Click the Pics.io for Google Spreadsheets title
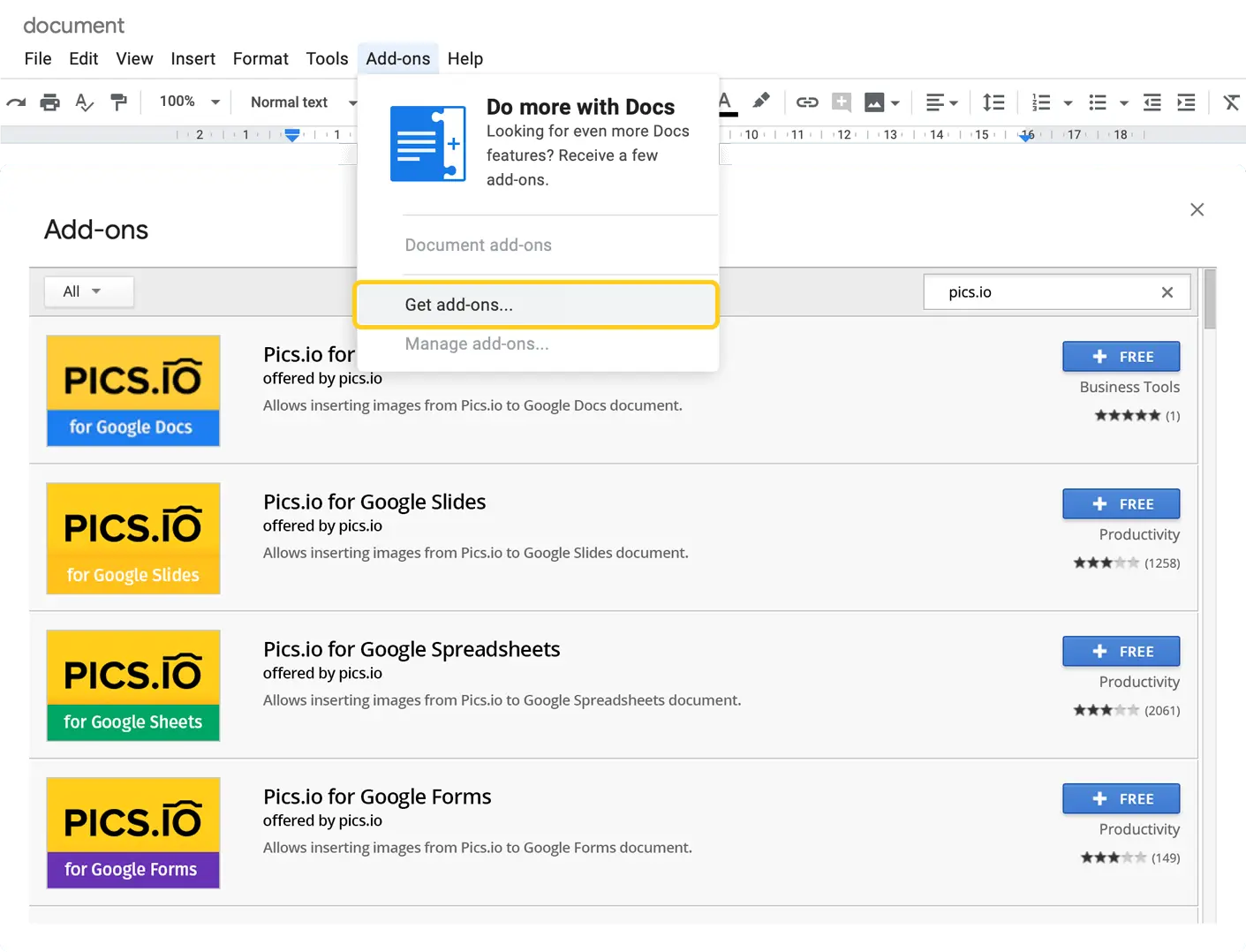This screenshot has width=1246, height=952. (412, 649)
